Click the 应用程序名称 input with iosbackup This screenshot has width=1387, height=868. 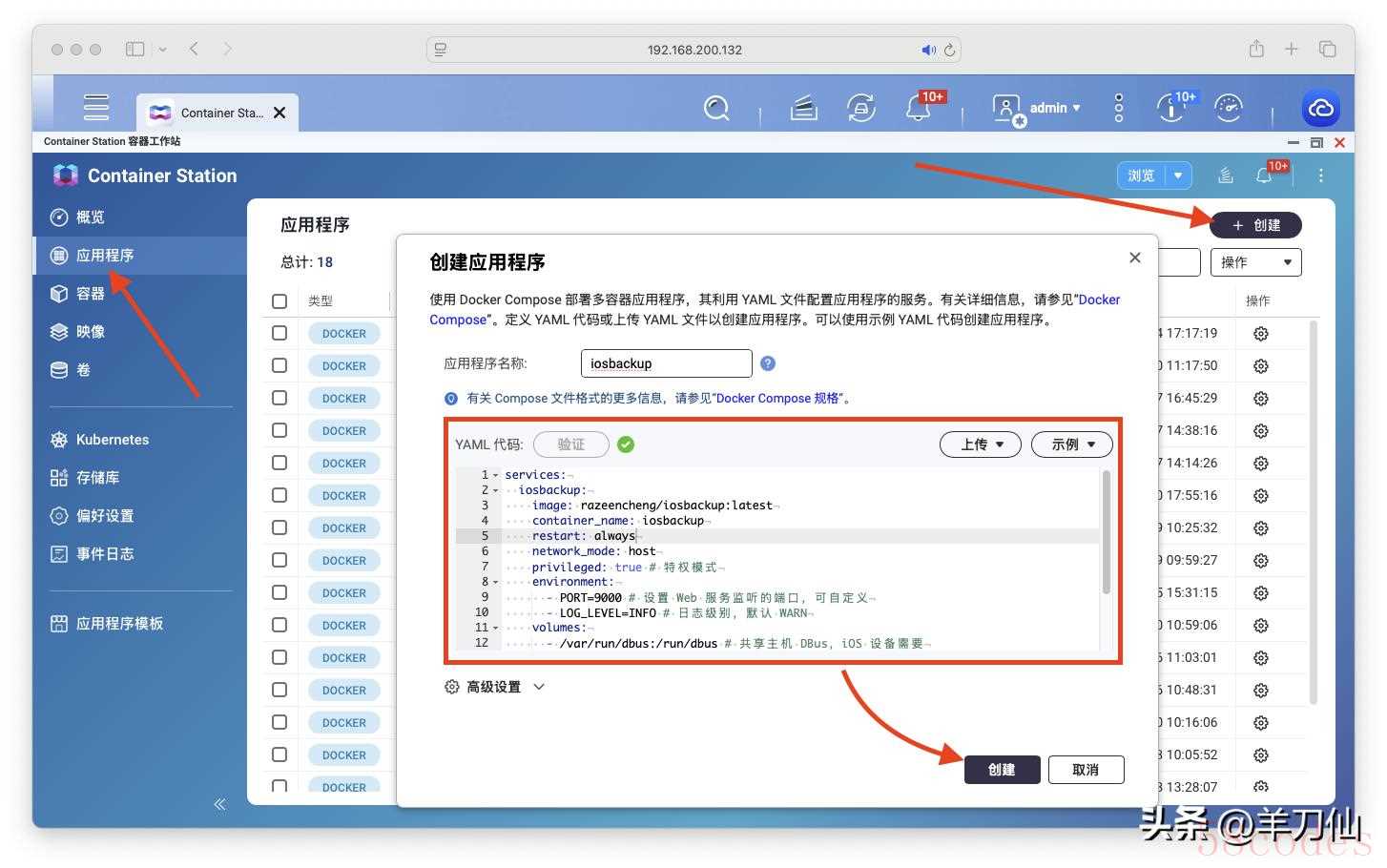666,363
